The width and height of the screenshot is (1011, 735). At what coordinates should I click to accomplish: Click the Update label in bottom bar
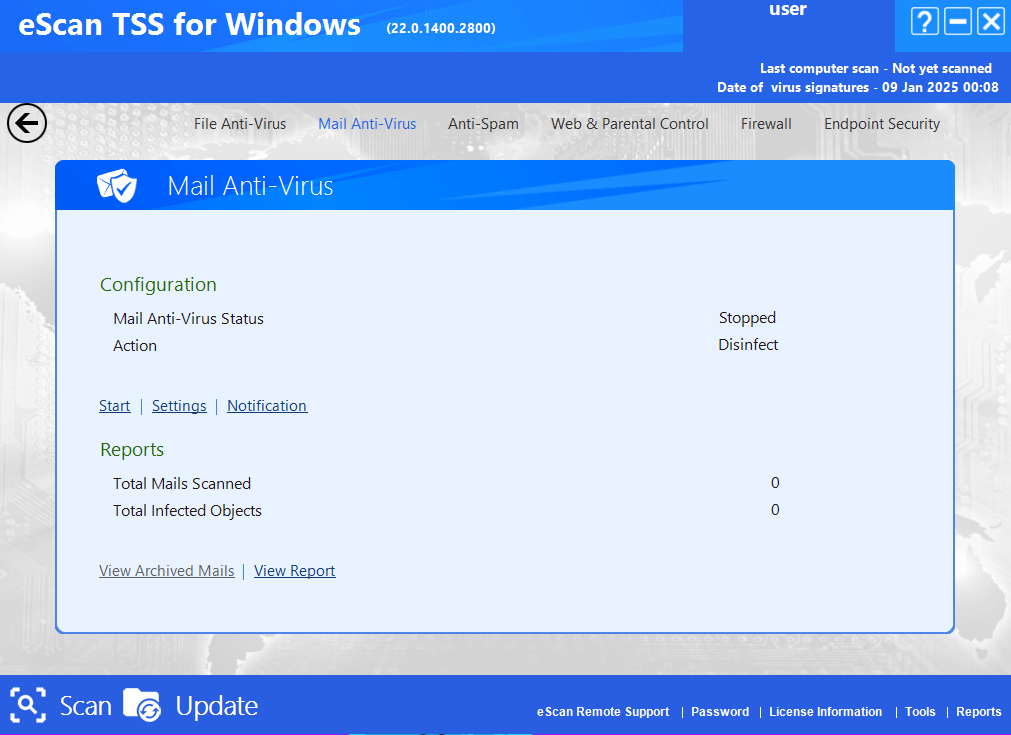[x=217, y=706]
